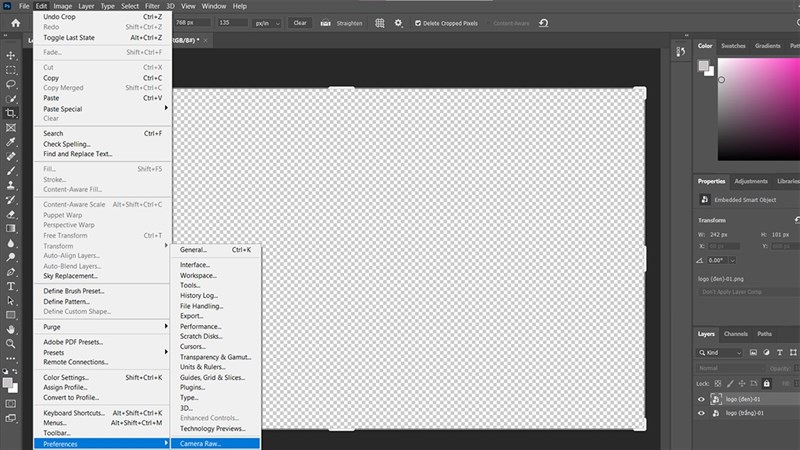Open the px/in units dropdown

click(267, 23)
